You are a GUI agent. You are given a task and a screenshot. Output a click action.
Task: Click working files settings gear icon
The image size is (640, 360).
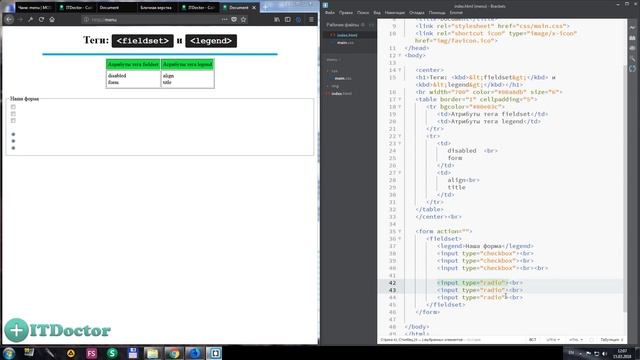[363, 25]
